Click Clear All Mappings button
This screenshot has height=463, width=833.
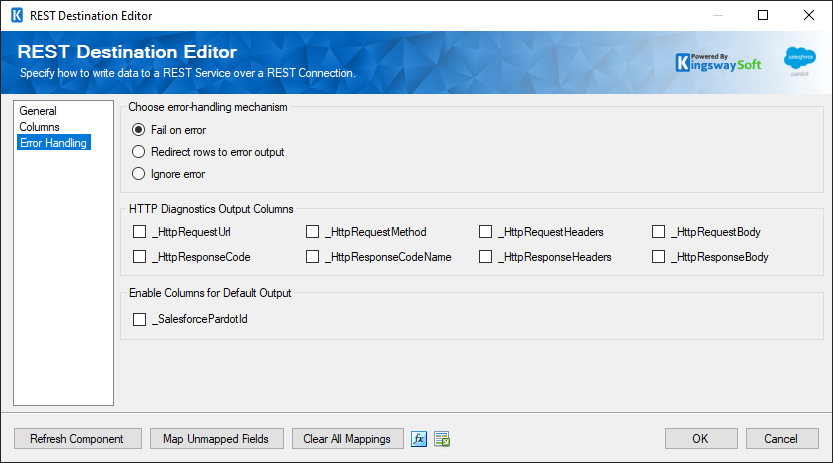click(347, 439)
